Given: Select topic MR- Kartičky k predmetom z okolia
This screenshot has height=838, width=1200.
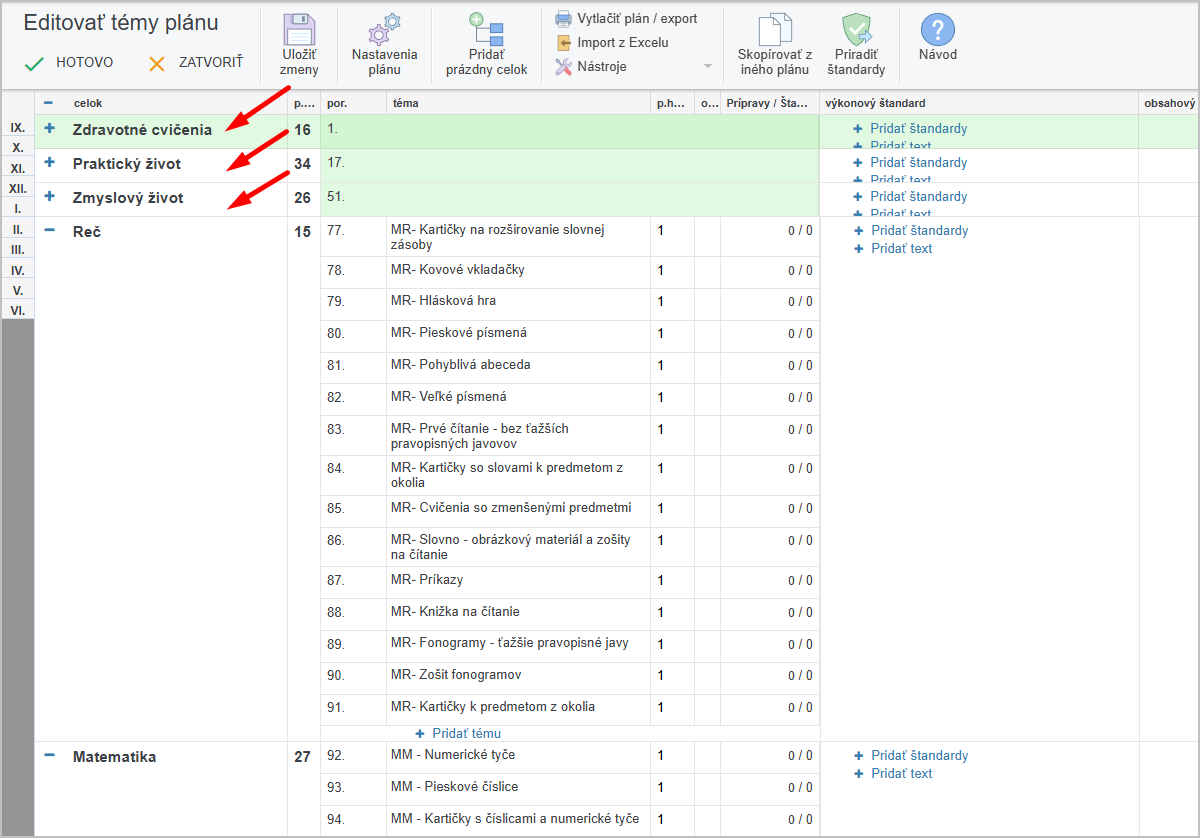Looking at the screenshot, I should (x=493, y=707).
